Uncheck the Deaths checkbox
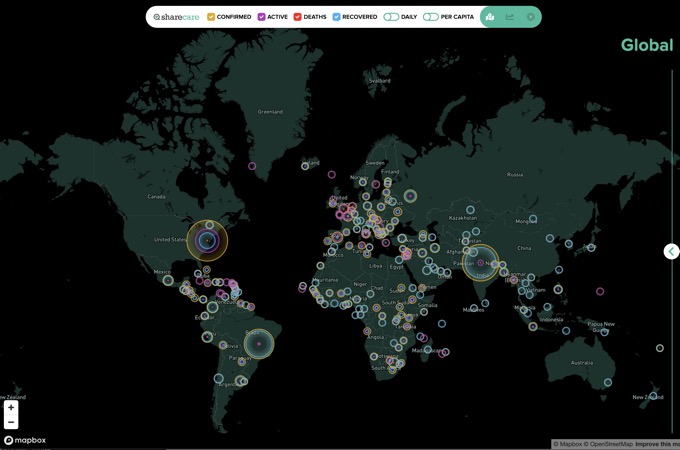The width and height of the screenshot is (680, 450). coord(298,17)
